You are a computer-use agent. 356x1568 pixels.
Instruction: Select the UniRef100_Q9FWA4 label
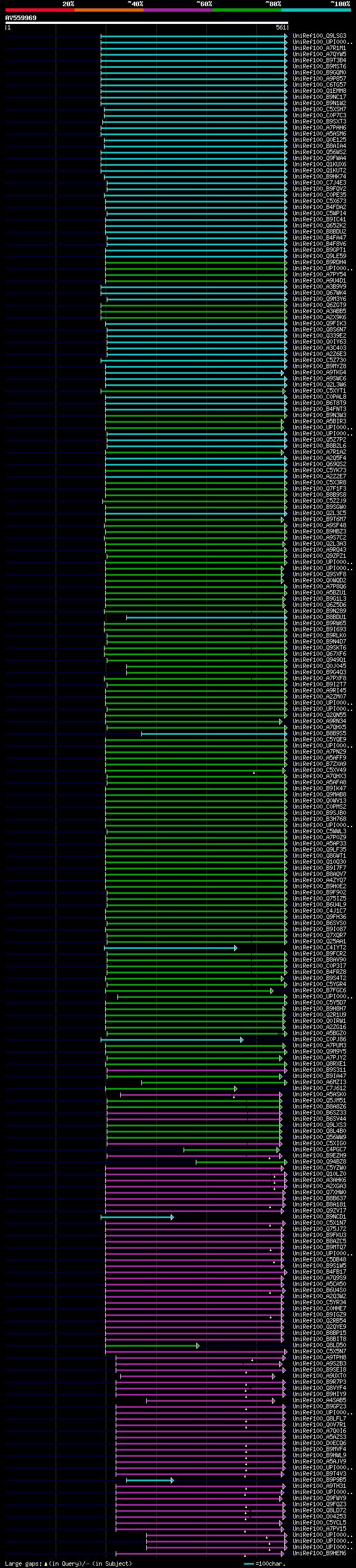click(x=319, y=159)
